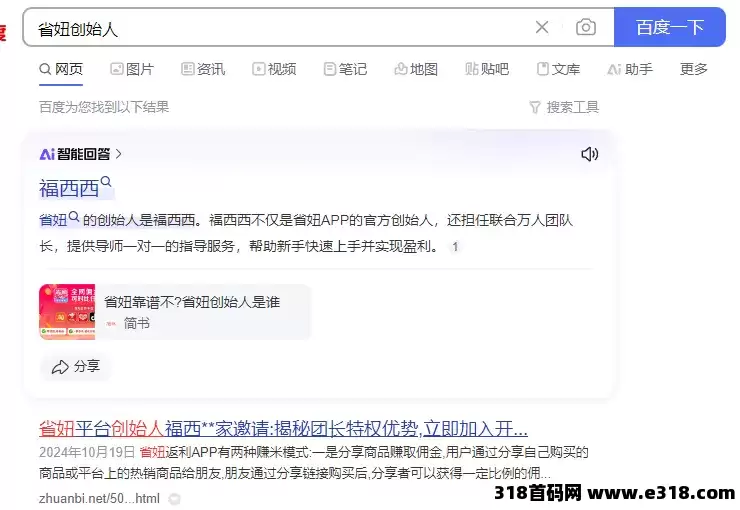
Task: Open result 省妞平台创始人福西**家邀请
Action: click(283, 429)
